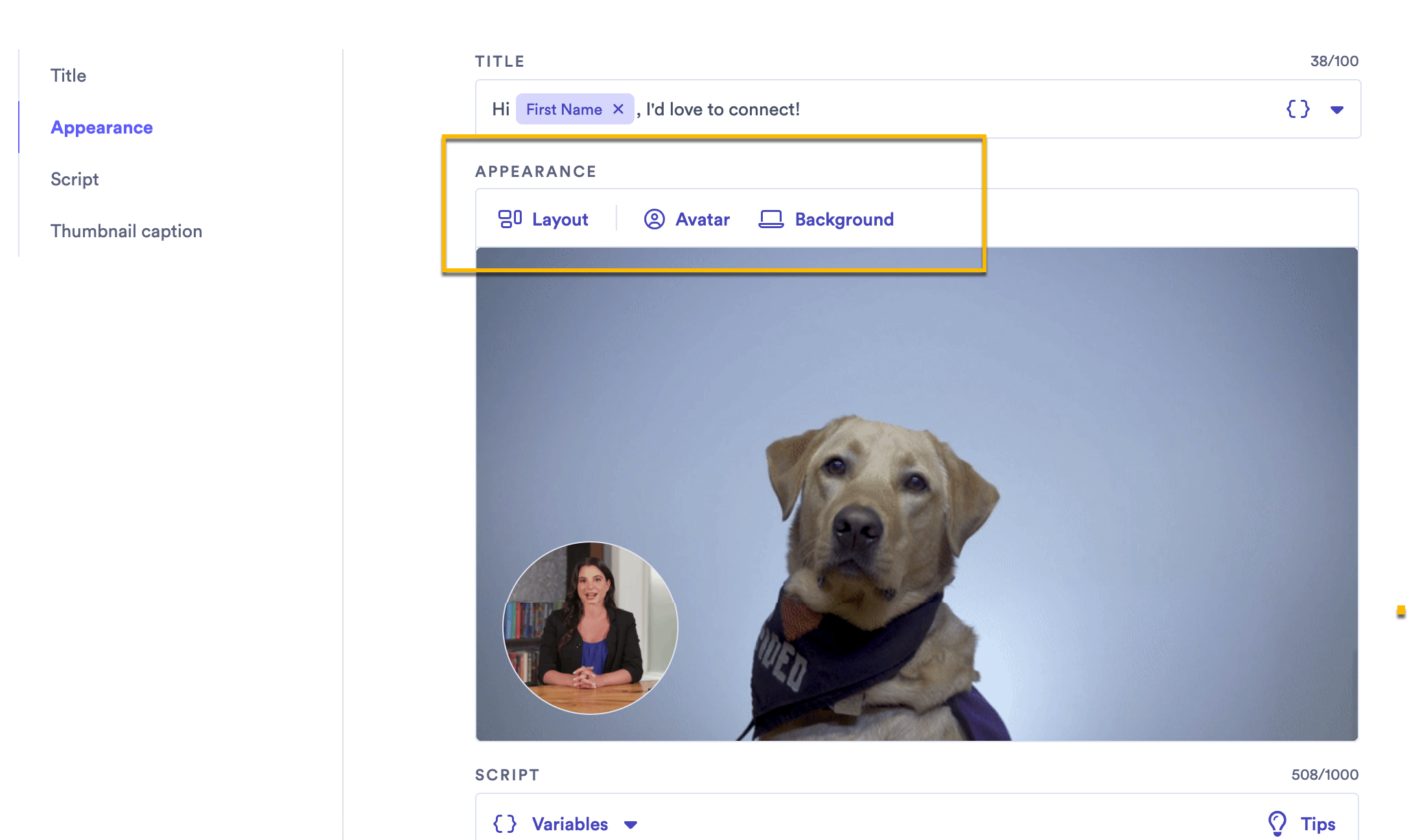The height and width of the screenshot is (840, 1409).
Task: Open Thumbnail caption settings from sidebar
Action: tap(126, 231)
